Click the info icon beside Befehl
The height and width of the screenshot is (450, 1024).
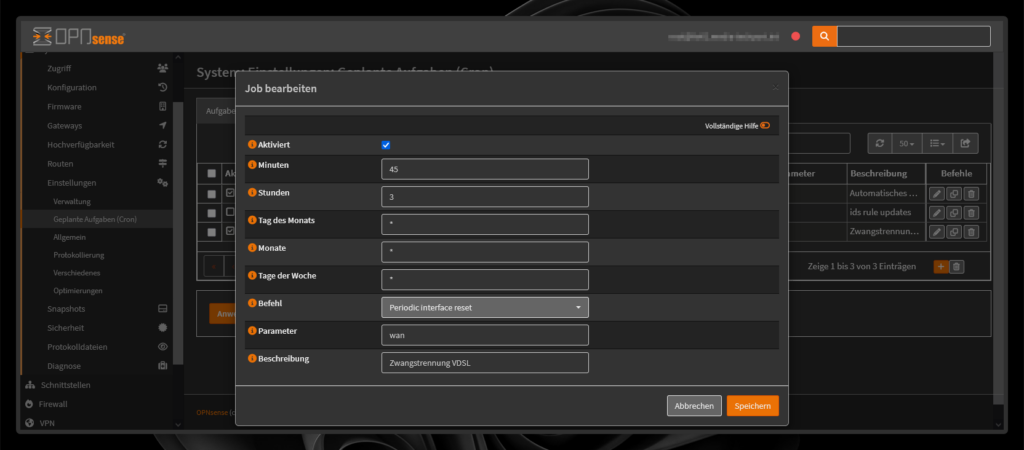tap(252, 301)
